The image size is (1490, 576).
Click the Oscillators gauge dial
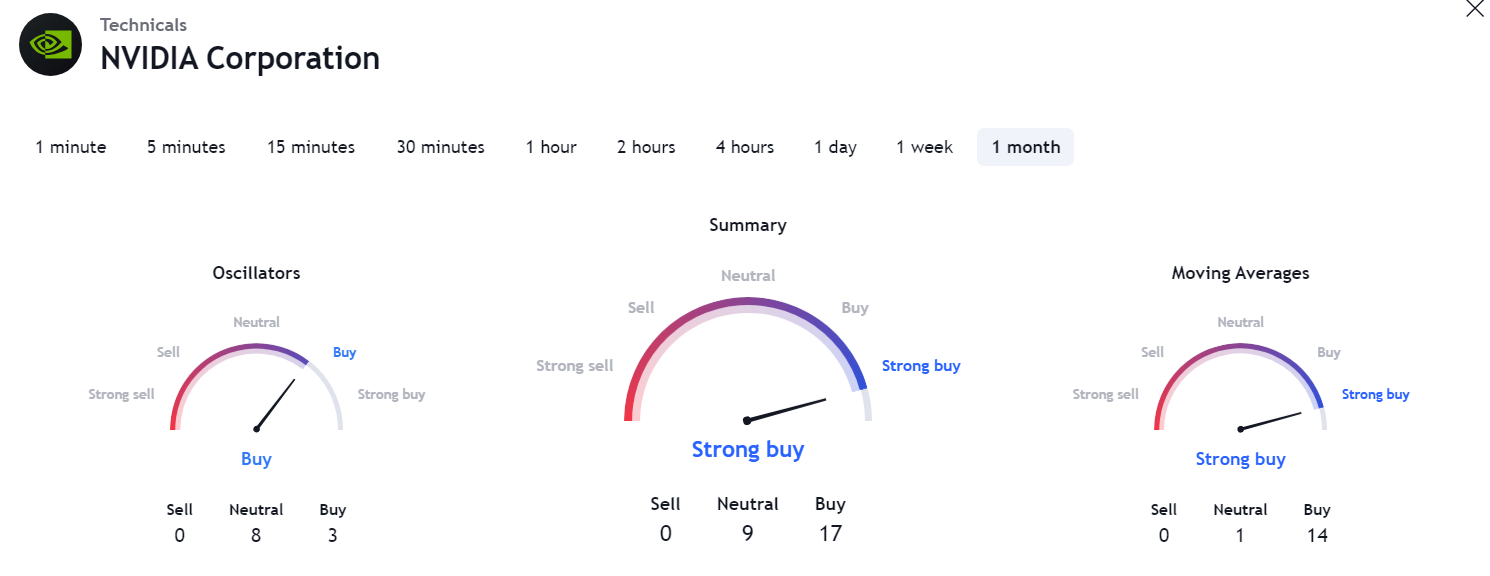tap(257, 388)
